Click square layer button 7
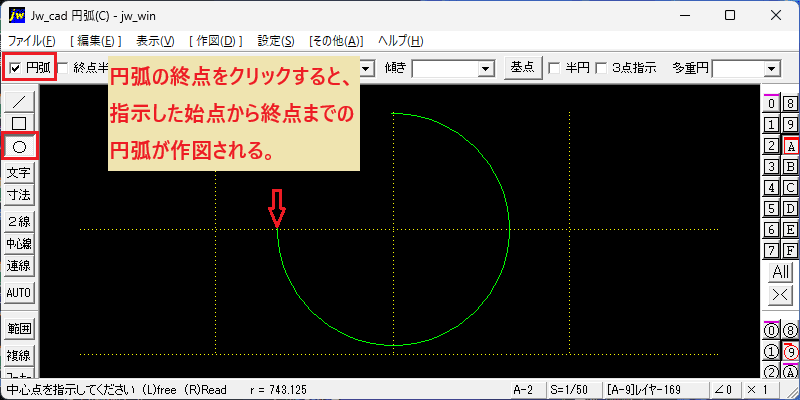 tap(771, 251)
